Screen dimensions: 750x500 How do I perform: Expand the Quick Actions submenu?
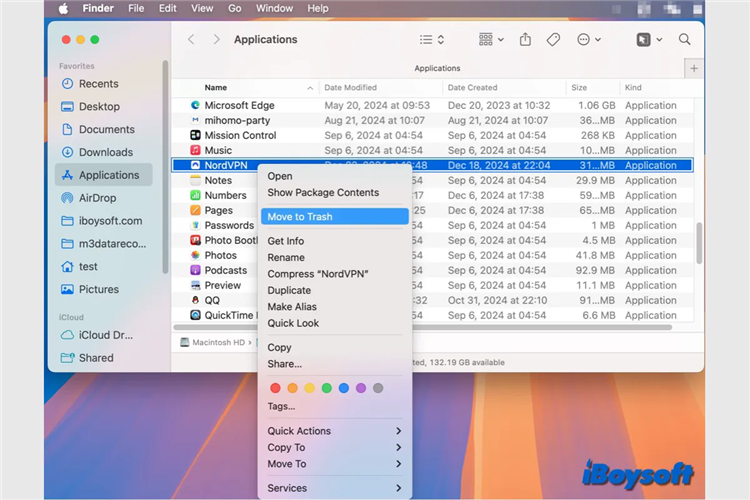click(x=335, y=431)
